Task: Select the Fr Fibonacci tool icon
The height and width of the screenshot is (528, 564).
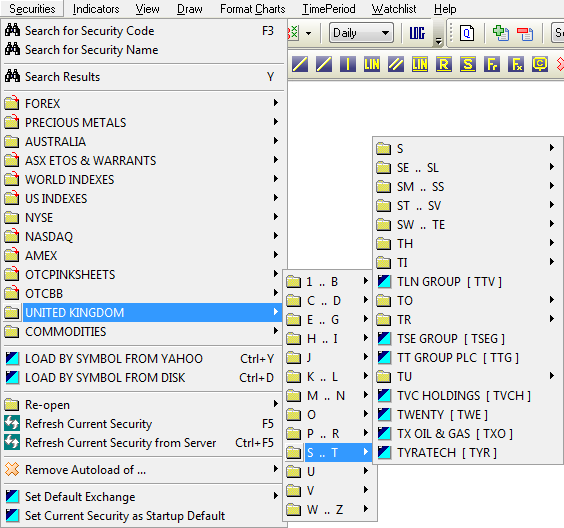Action: coord(492,64)
